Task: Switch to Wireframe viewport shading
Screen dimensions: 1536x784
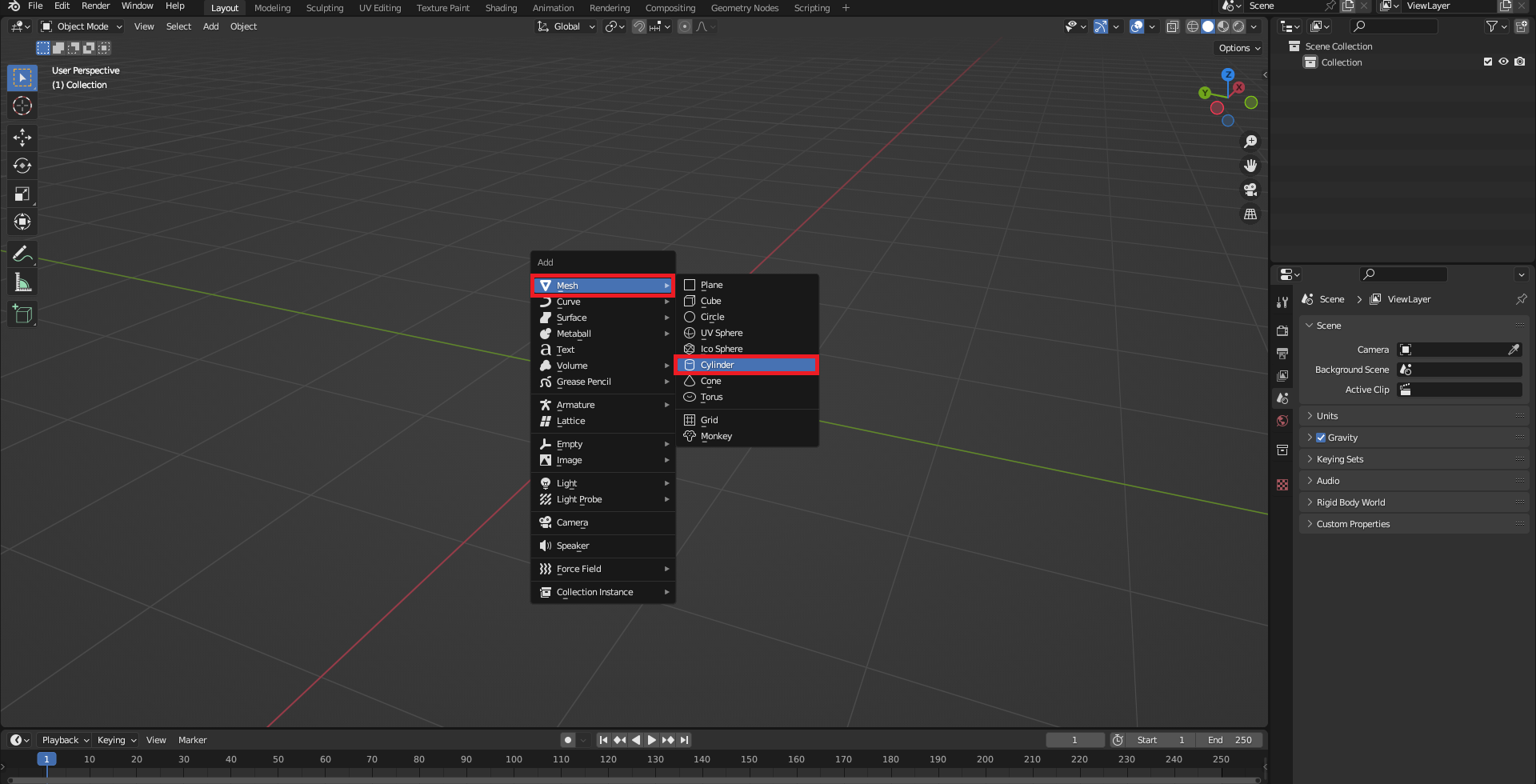Action: [1193, 26]
